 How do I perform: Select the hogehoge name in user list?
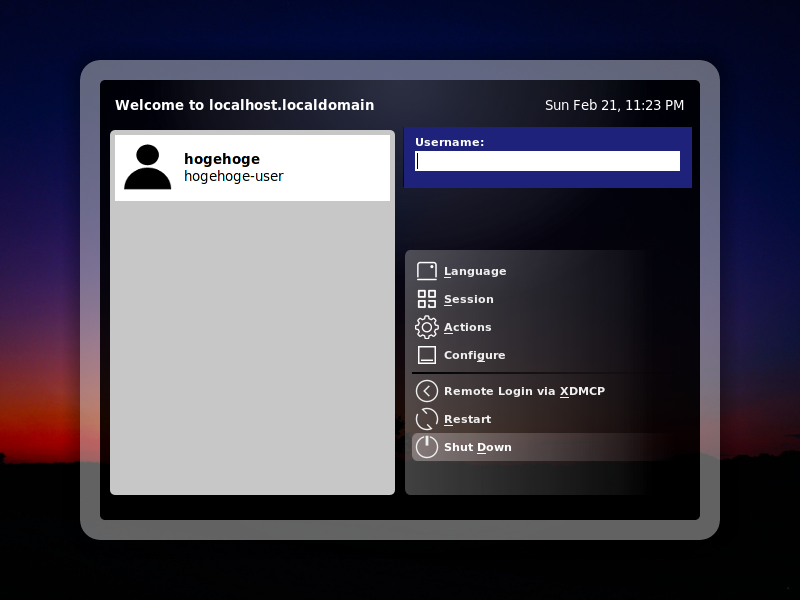click(x=222, y=159)
